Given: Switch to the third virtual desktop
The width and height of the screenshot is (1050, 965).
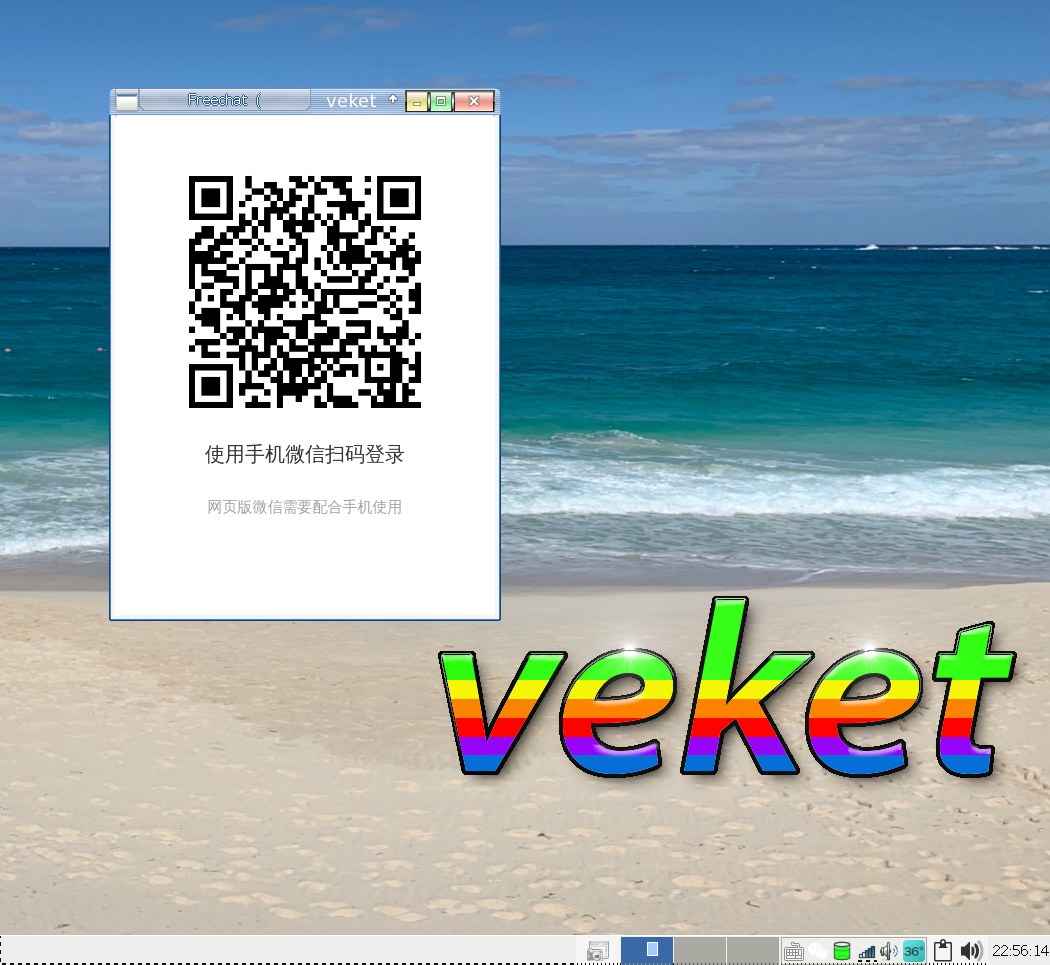Looking at the screenshot, I should coord(753,950).
